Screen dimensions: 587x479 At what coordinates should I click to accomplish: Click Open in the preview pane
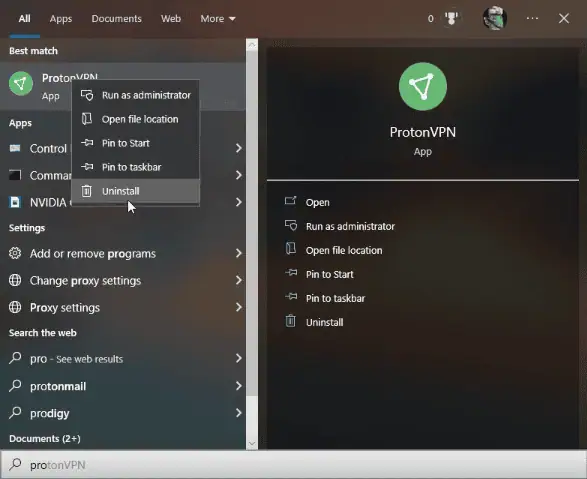tap(317, 202)
